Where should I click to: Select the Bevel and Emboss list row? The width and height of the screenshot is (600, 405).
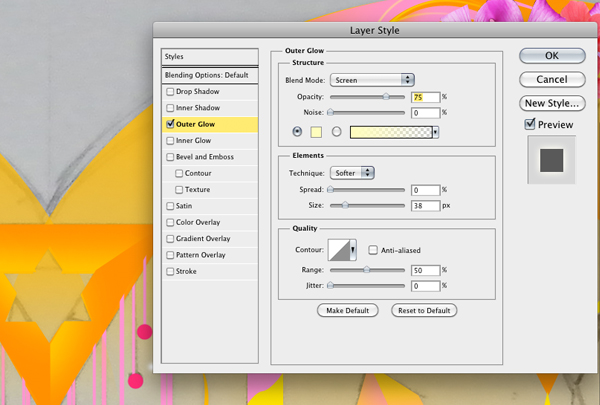[x=210, y=157]
